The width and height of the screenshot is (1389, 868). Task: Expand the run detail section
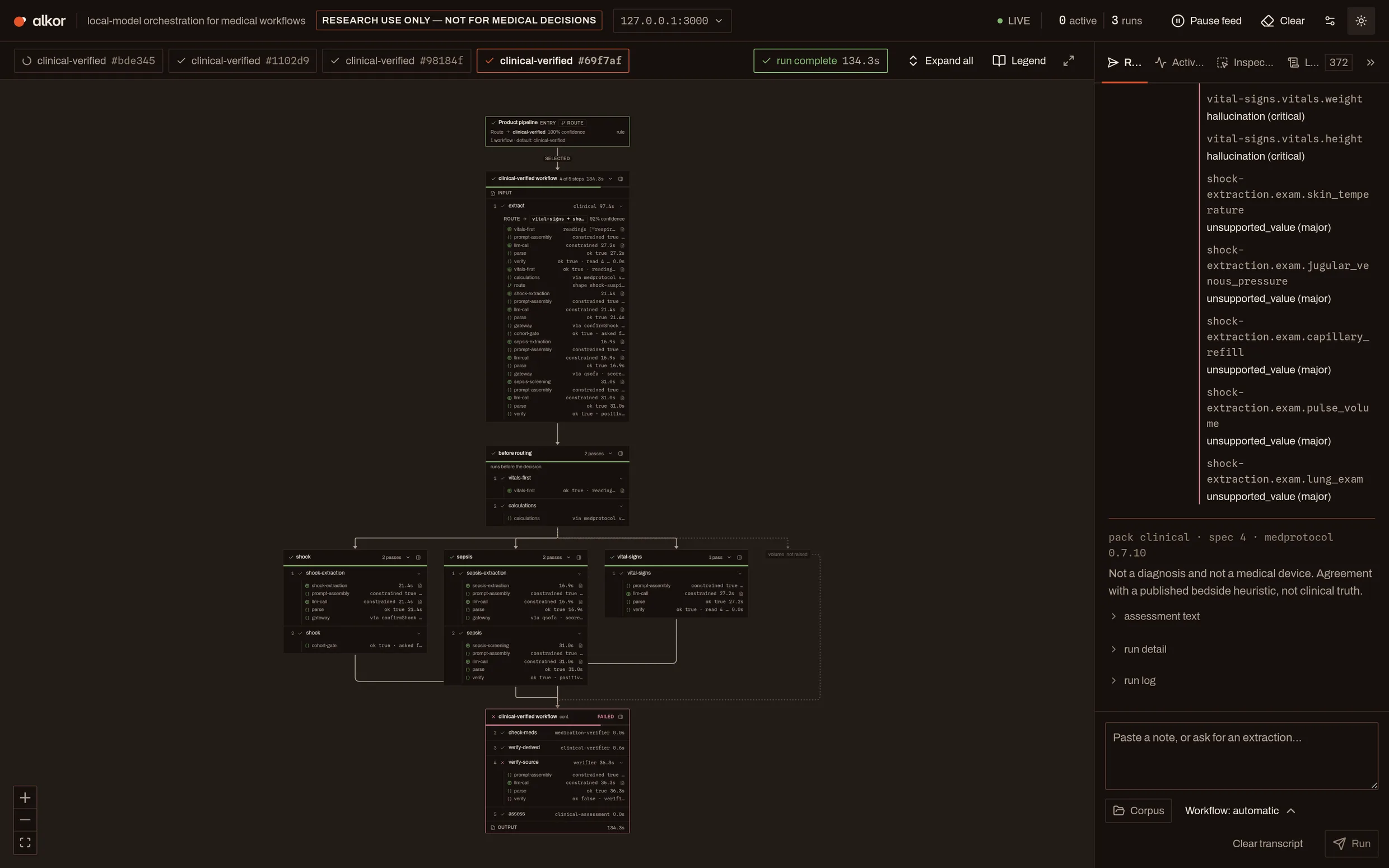1138,649
